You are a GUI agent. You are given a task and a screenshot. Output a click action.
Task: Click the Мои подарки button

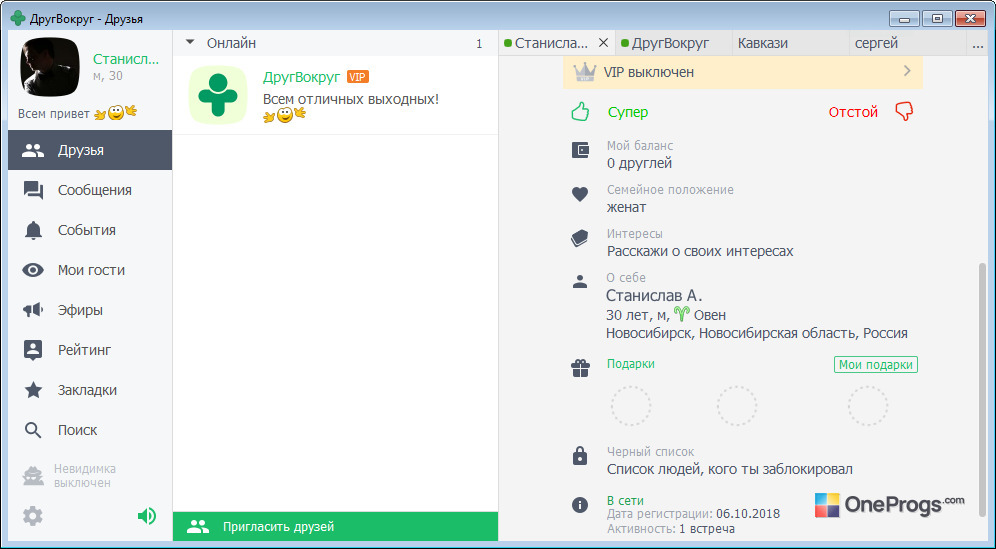coord(875,365)
